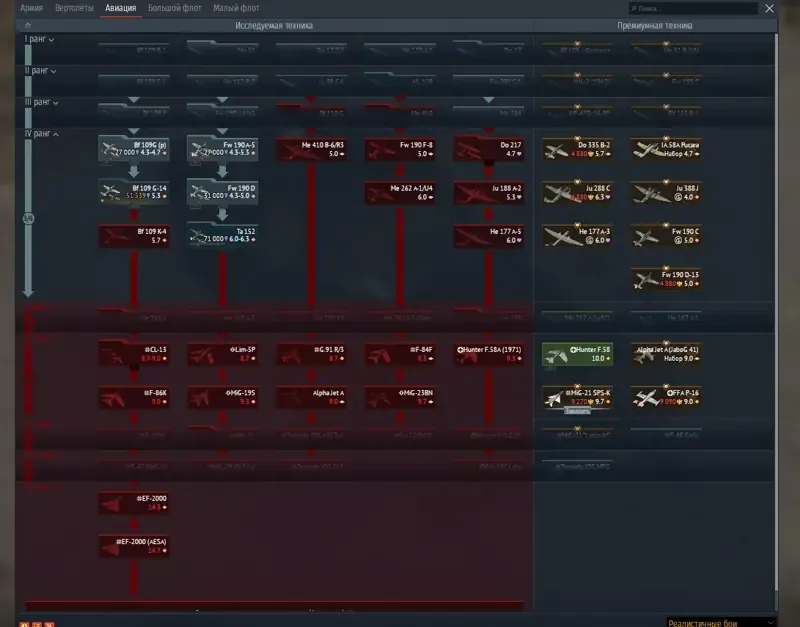Viewport: 800px width, 627px height.
Task: Open the Do 335 B-2 premium aircraft
Action: (578, 149)
